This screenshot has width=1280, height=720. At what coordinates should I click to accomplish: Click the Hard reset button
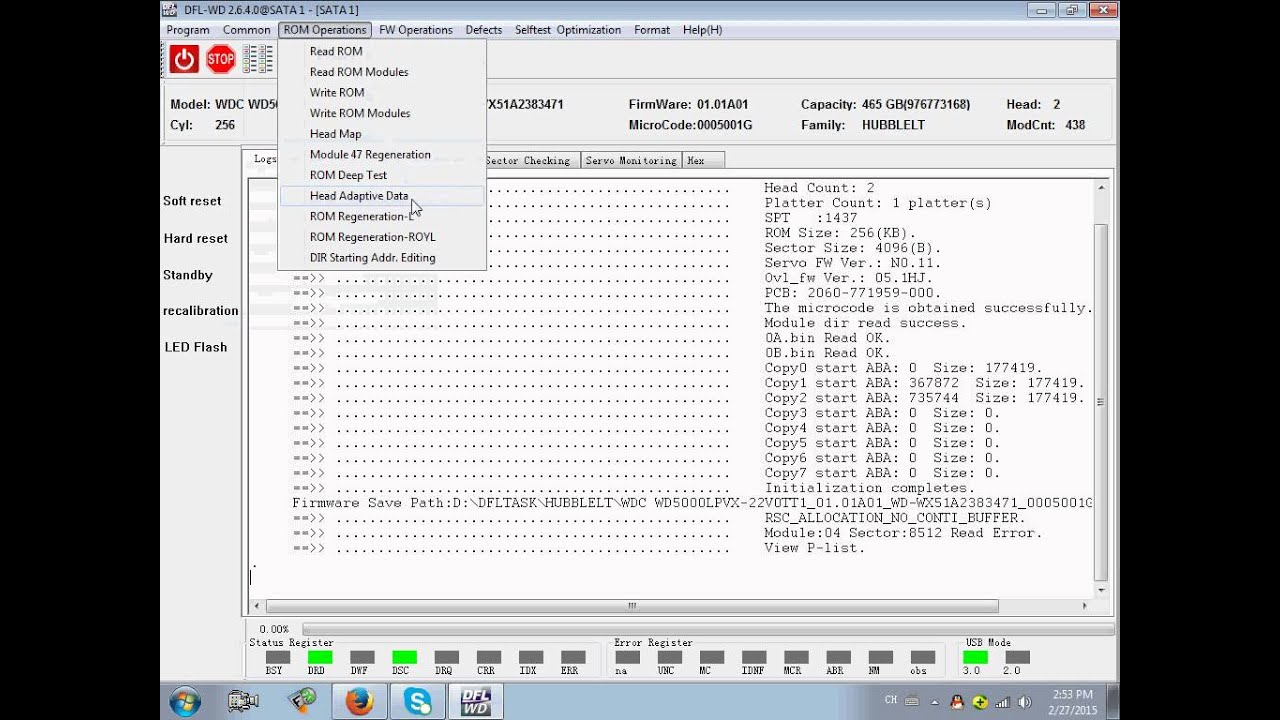click(196, 239)
